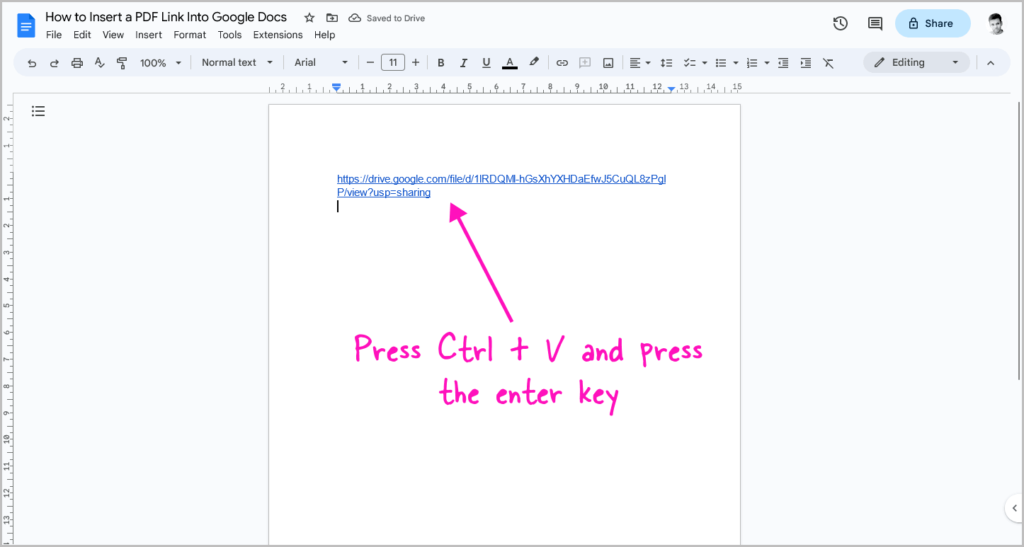
Task: Open the Edit menu
Action: tap(82, 35)
